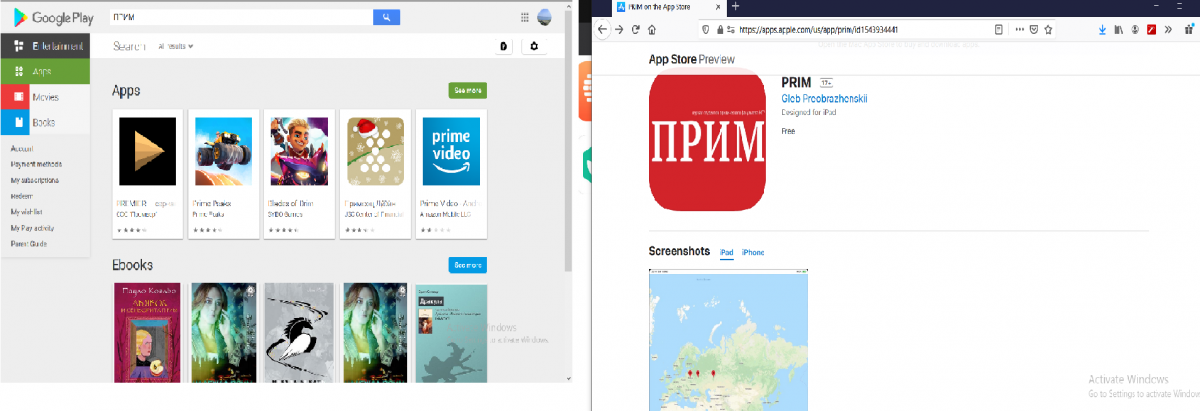This screenshot has height=411, width=1200.
Task: Open the app card with Santa hat icon
Action: tap(375, 173)
